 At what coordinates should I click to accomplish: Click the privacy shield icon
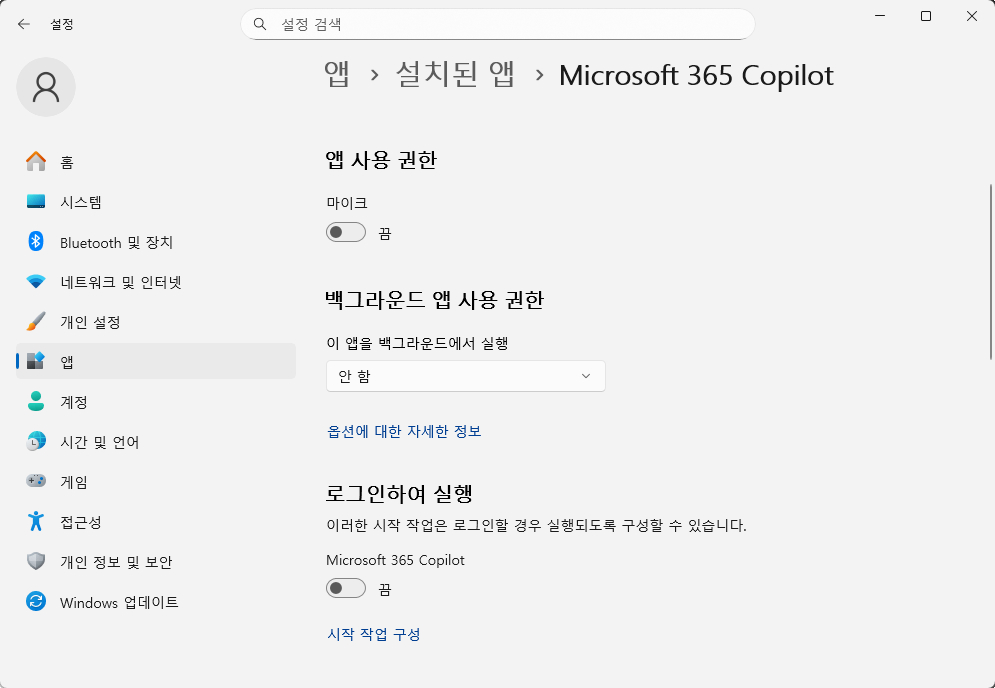[x=36, y=561]
